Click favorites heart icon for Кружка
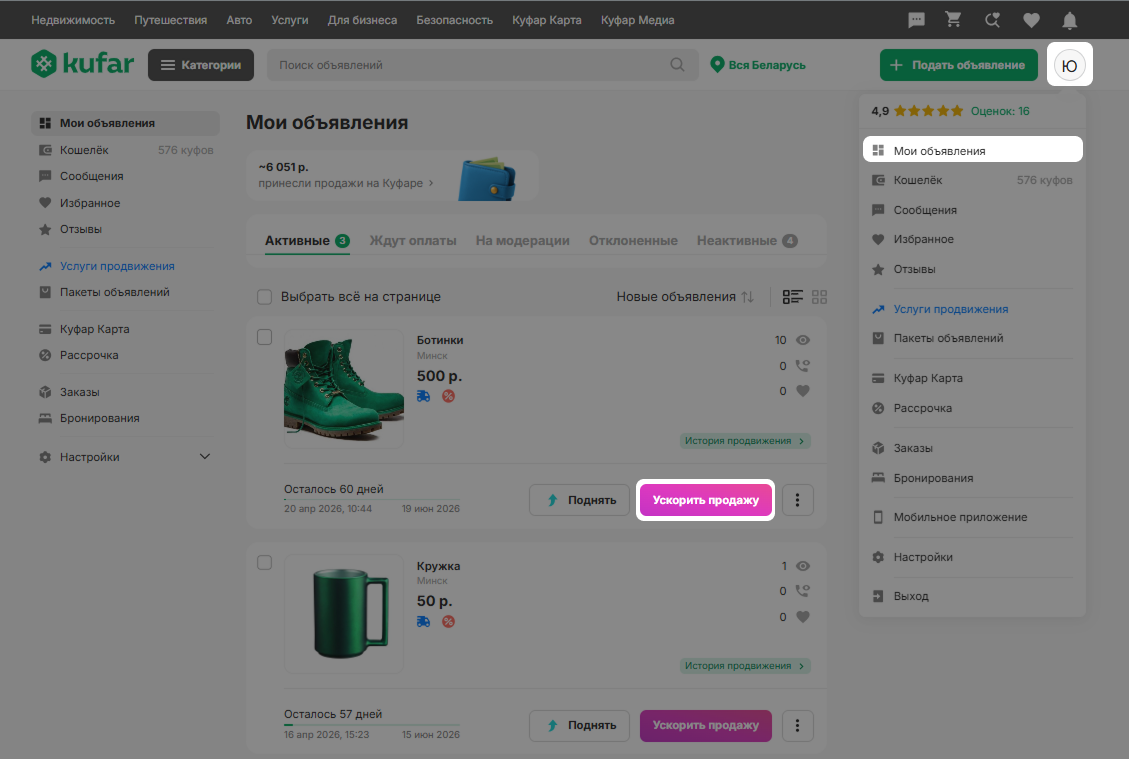Viewport: 1129px width, 759px height. (x=803, y=617)
